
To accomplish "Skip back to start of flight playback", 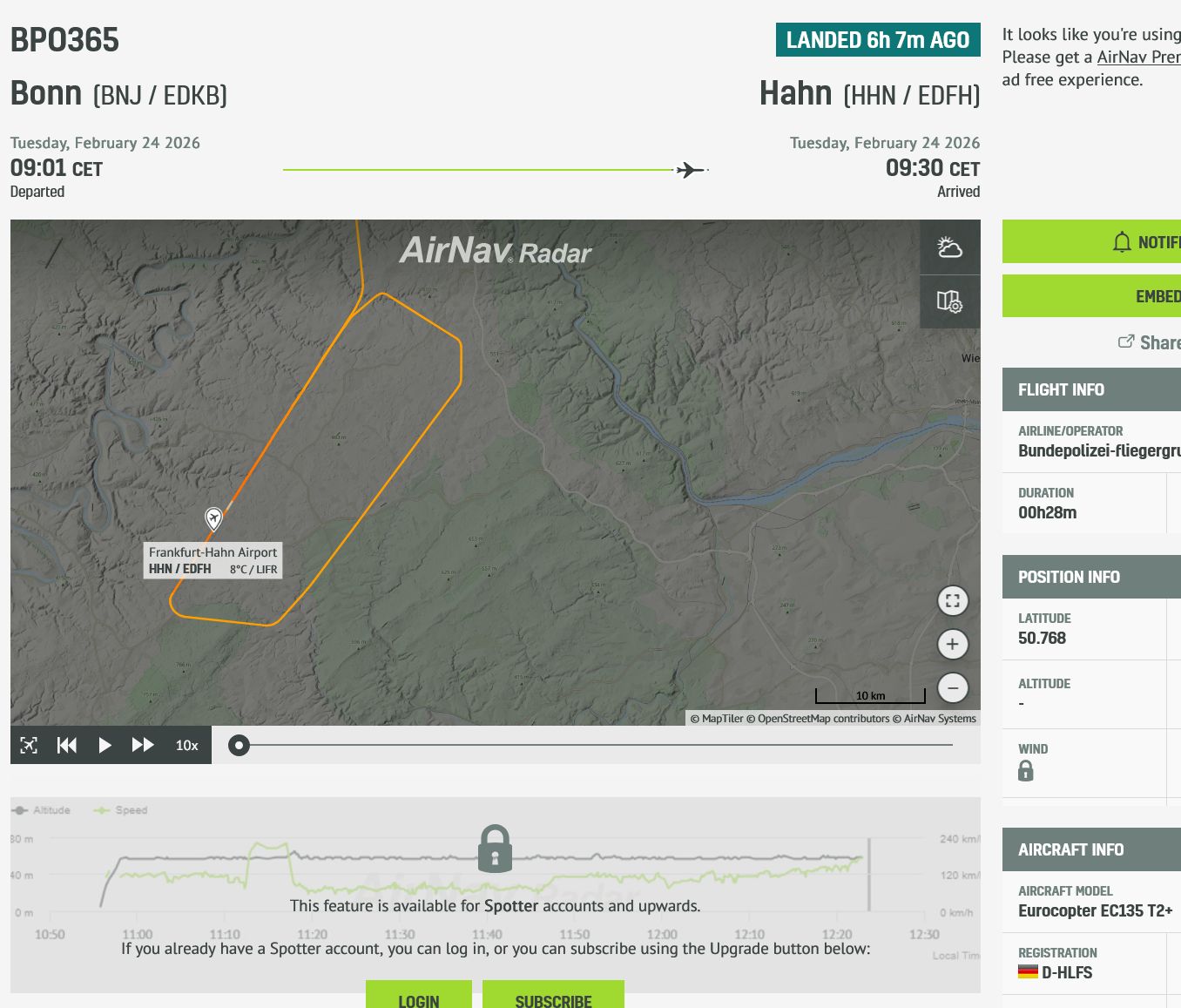I will [67, 745].
